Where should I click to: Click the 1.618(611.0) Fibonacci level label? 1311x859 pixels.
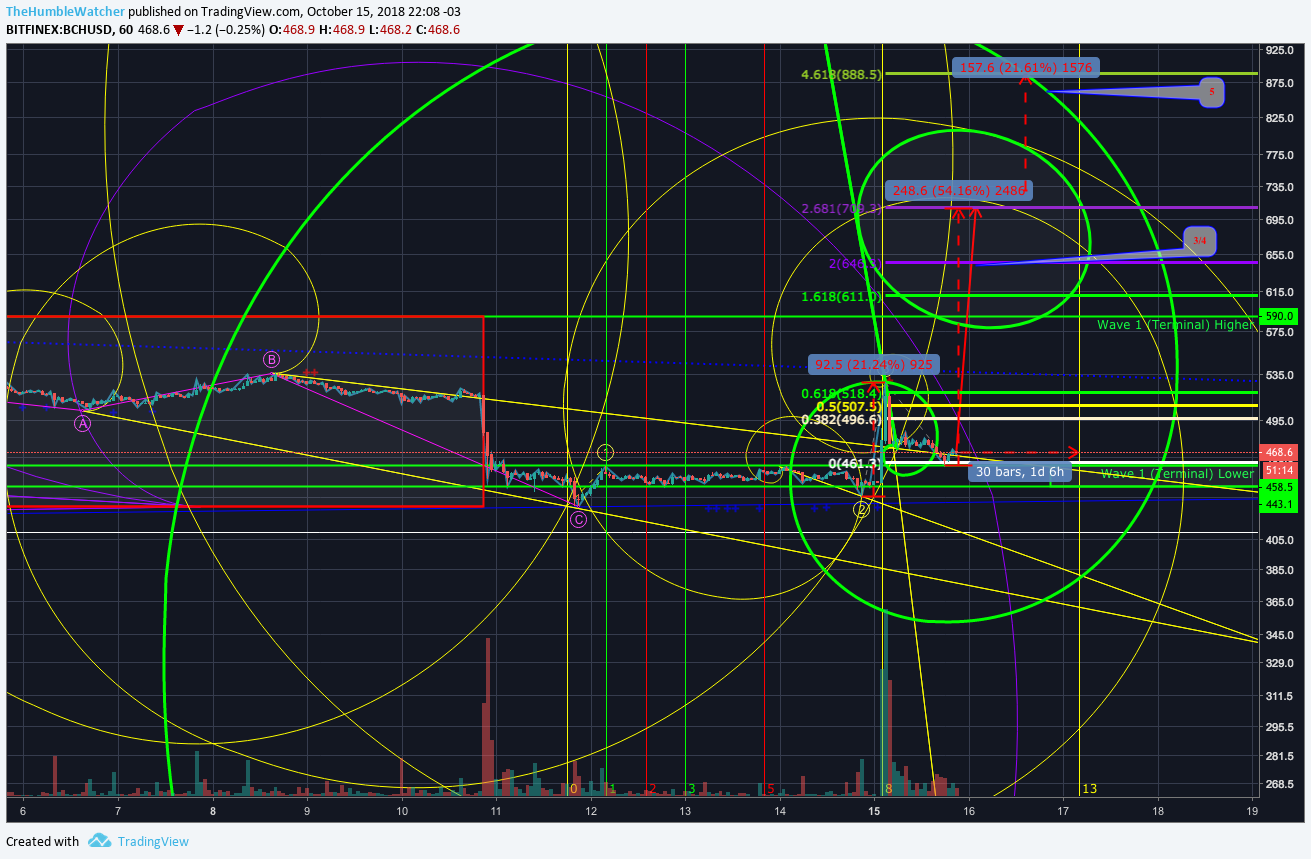click(841, 296)
